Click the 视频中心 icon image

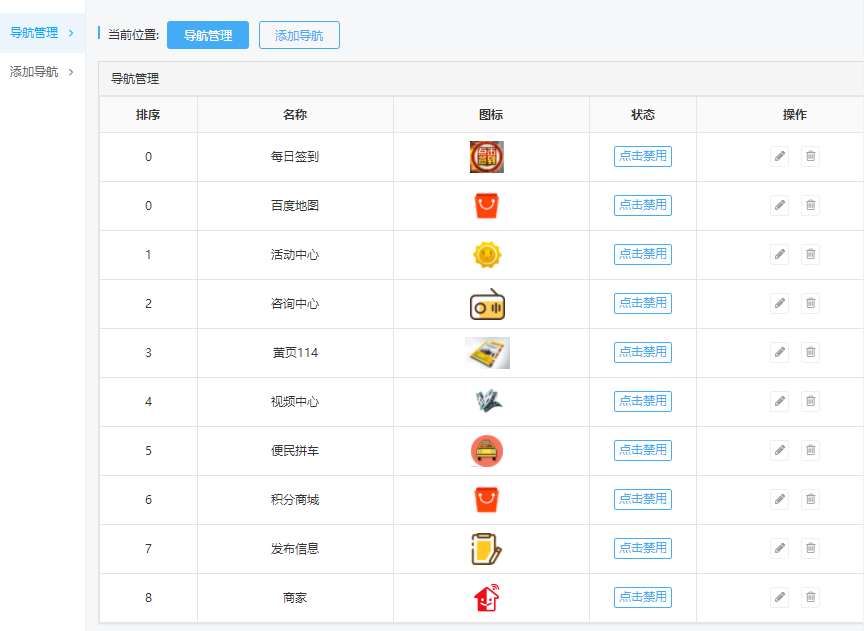coord(488,401)
